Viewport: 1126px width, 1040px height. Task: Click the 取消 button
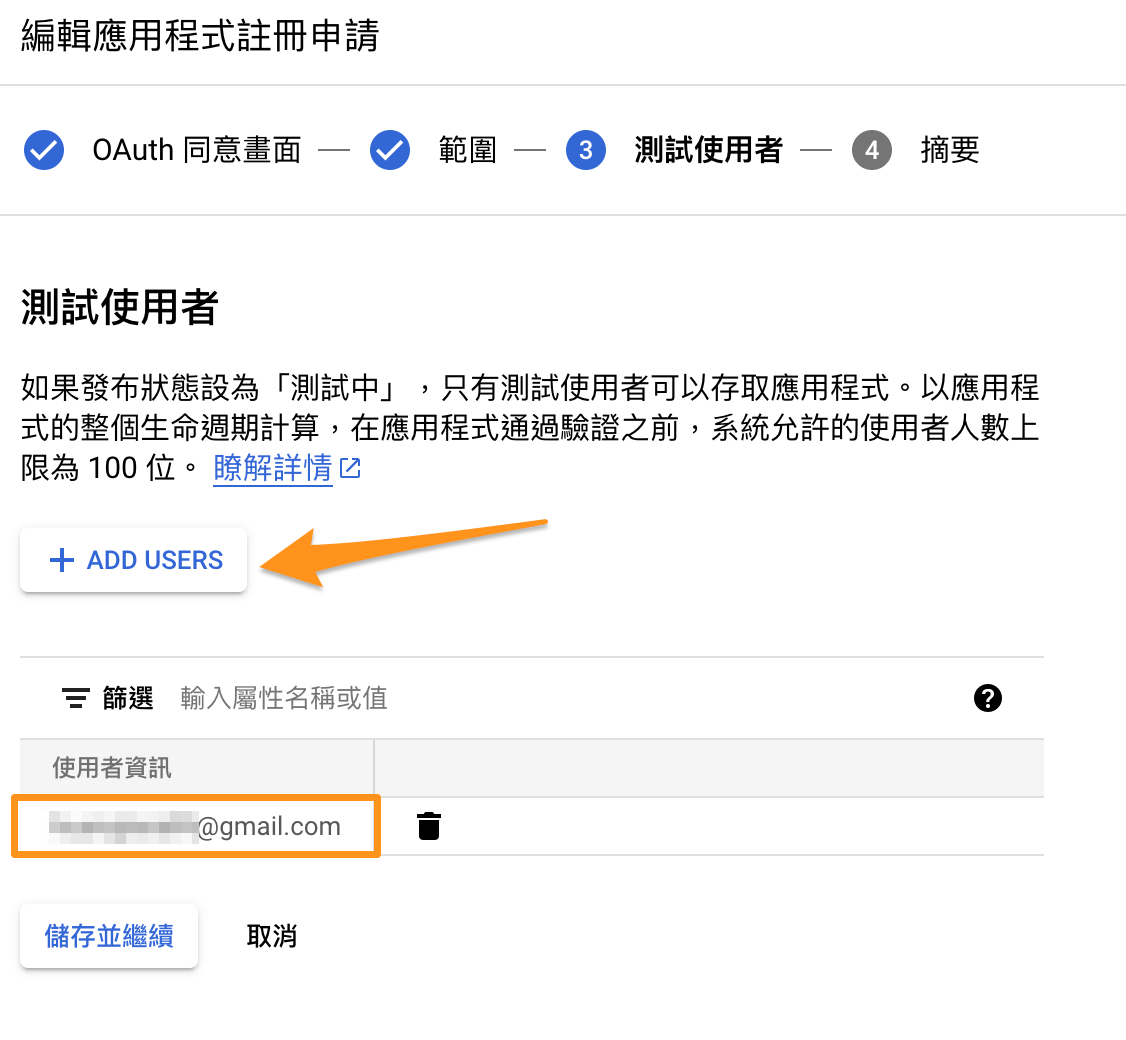[272, 937]
